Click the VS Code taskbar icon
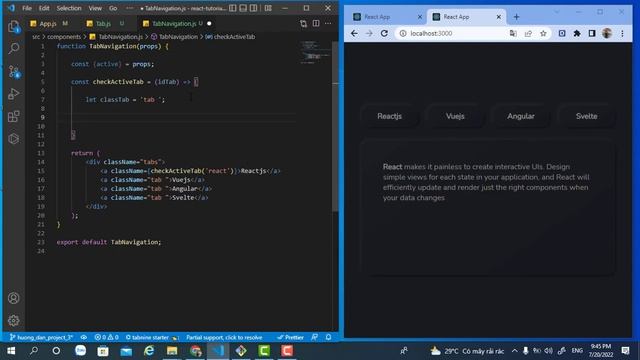Image resolution: width=640 pixels, height=360 pixels. click(x=218, y=351)
